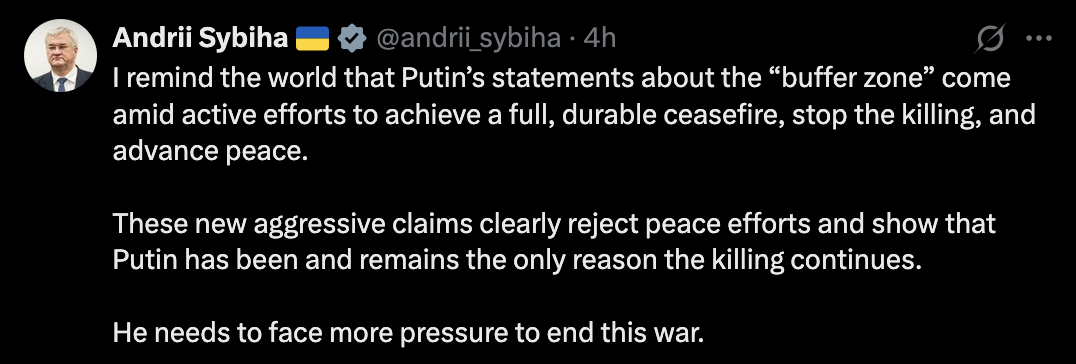Image resolution: width=1076 pixels, height=364 pixels.
Task: Click the text "advance peace."
Action: point(207,150)
